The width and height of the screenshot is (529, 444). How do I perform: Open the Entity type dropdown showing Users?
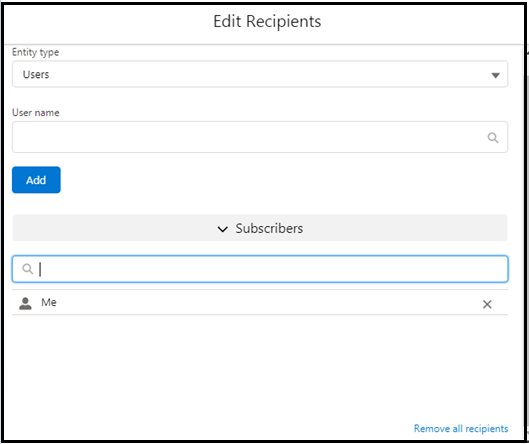[x=260, y=74]
